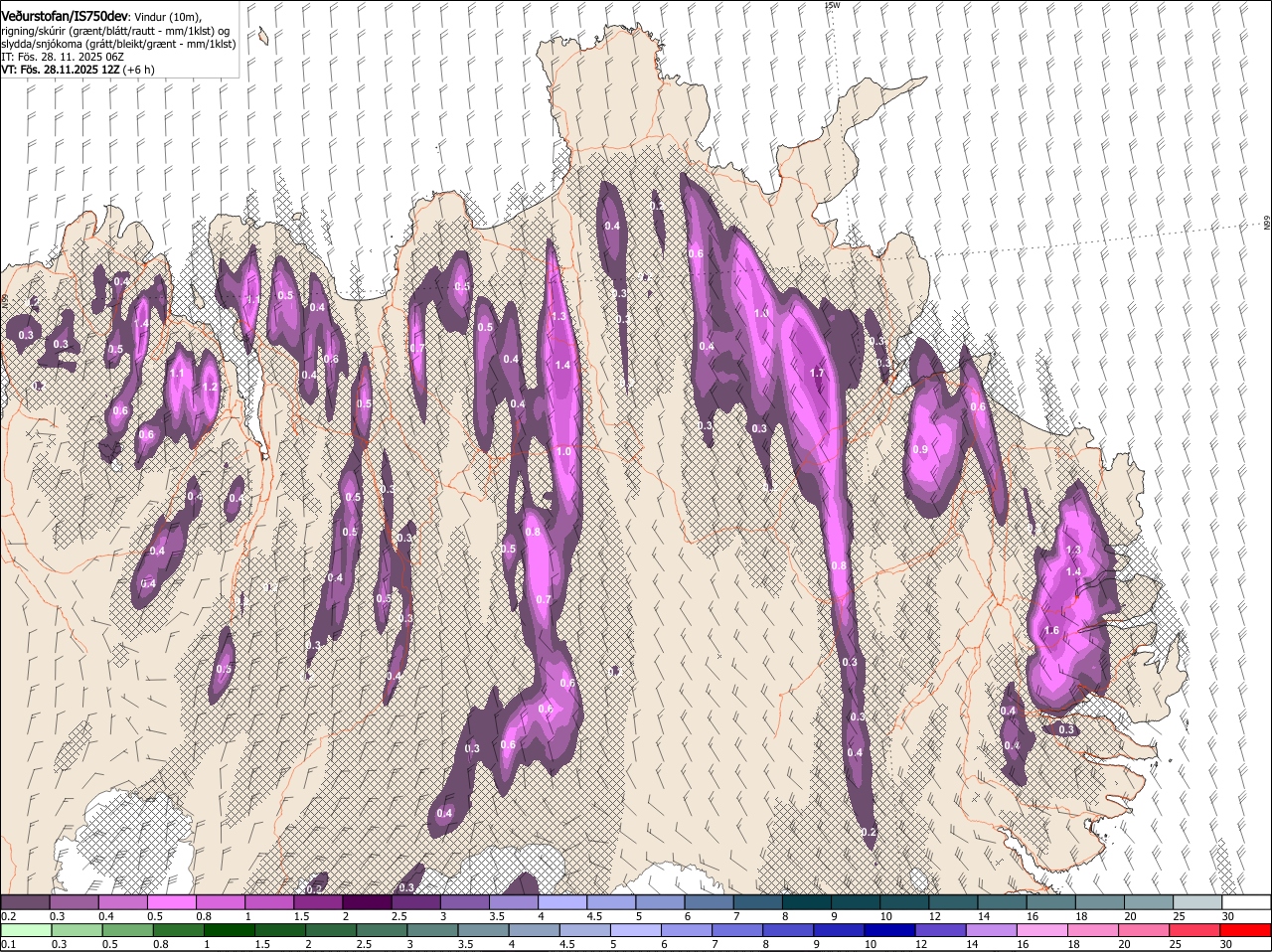1272x952 pixels.
Task: Click the 'slydda/snjókoma' legend description line
Action: click(118, 44)
